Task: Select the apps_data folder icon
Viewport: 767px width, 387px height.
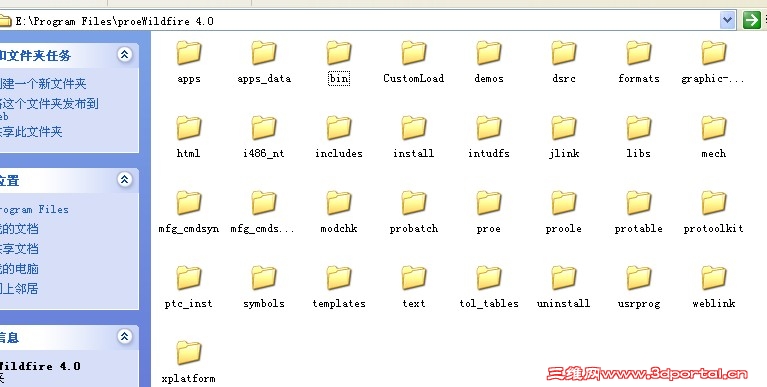Action: pyautogui.click(x=264, y=53)
